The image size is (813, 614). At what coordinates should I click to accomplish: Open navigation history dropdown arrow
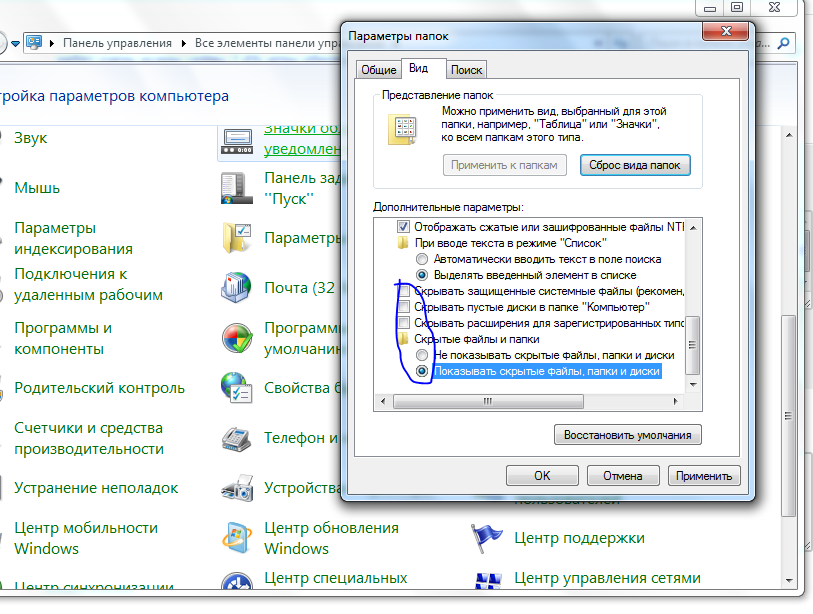16,44
